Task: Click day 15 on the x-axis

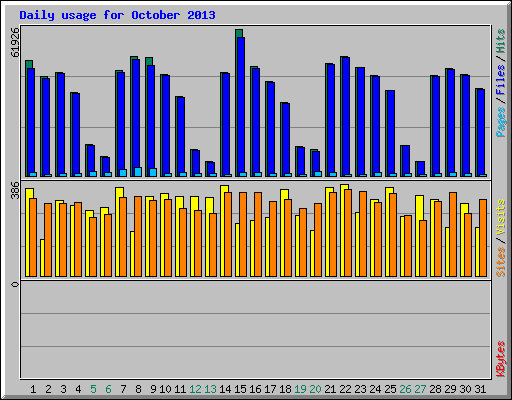Action: pos(240,389)
